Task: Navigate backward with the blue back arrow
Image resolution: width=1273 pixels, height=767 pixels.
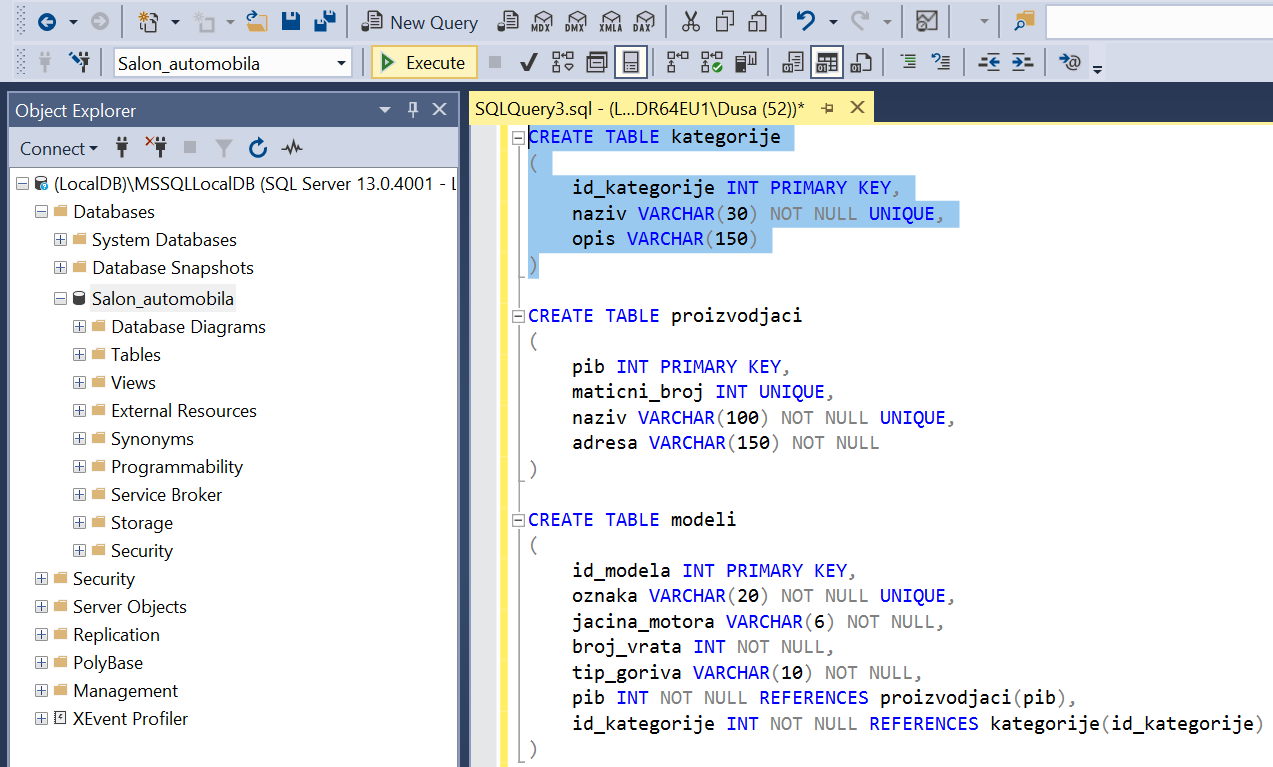Action: tap(46, 21)
